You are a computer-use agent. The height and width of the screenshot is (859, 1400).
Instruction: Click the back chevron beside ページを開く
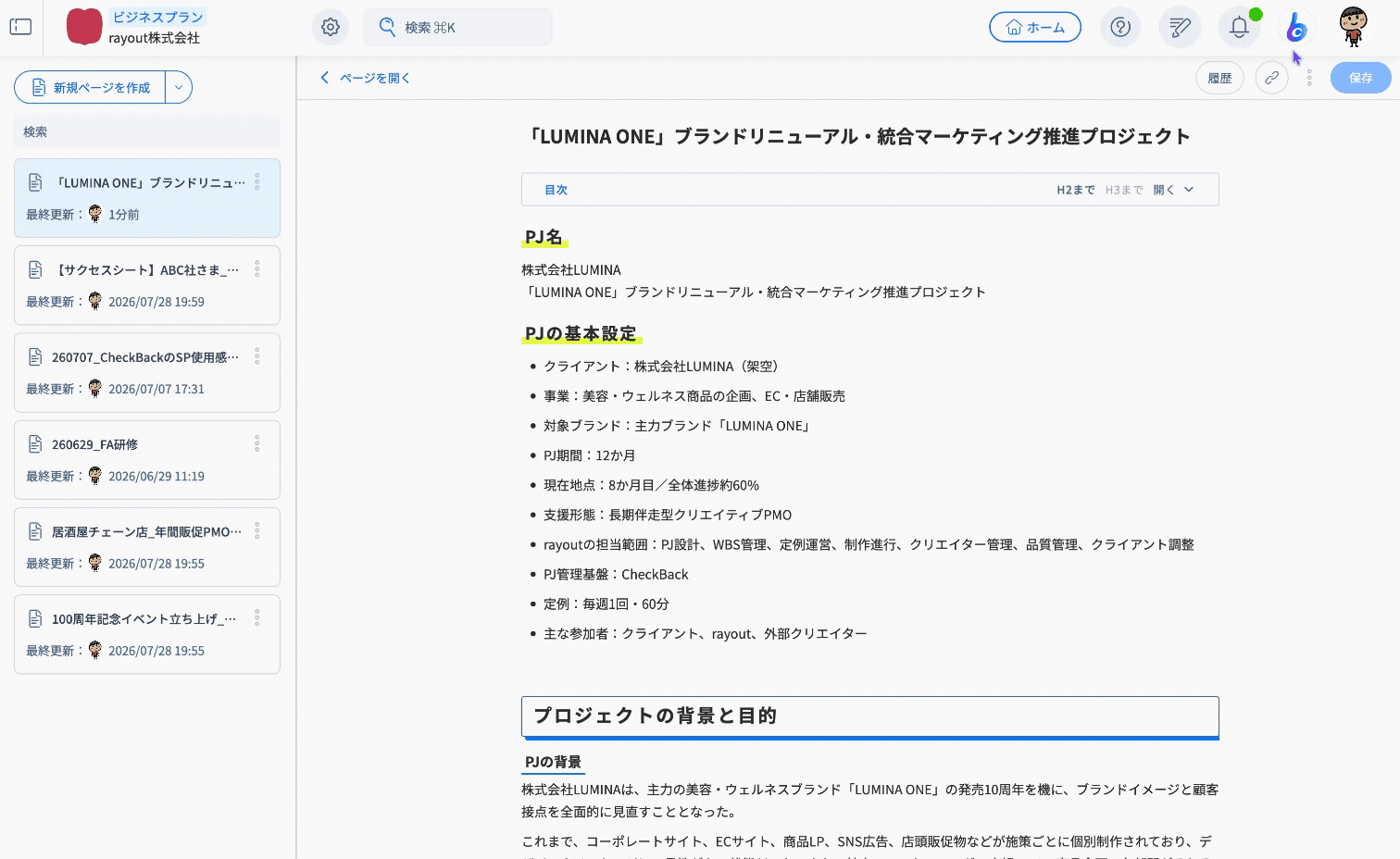coord(324,78)
